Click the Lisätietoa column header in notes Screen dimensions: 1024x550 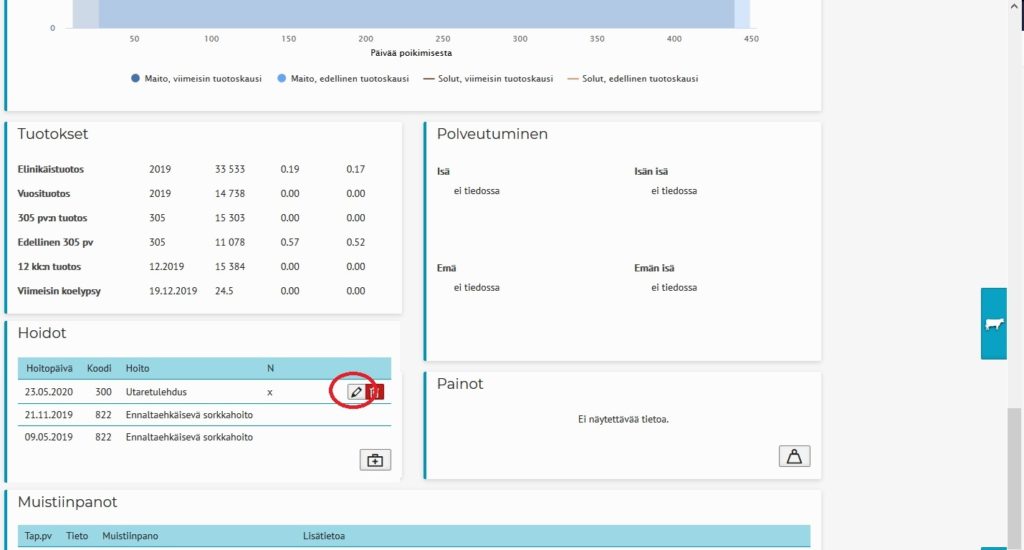click(324, 536)
